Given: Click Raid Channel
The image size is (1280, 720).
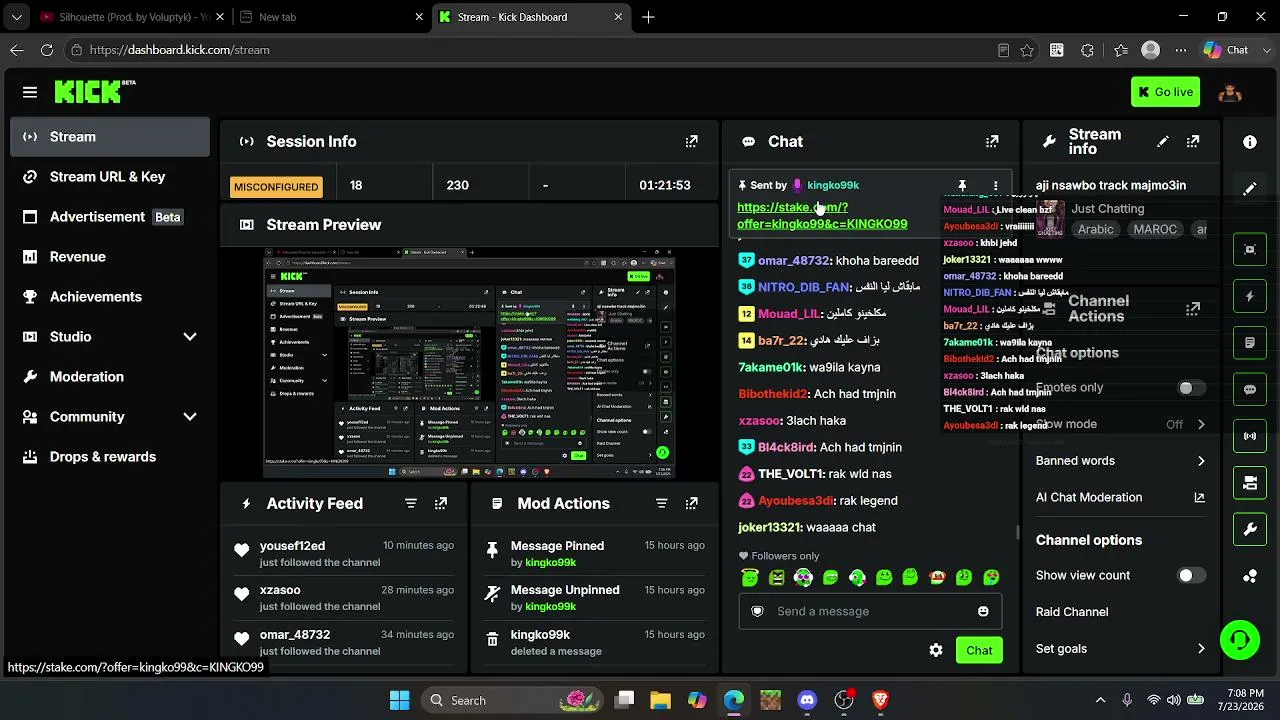Looking at the screenshot, I should click(x=1072, y=612).
